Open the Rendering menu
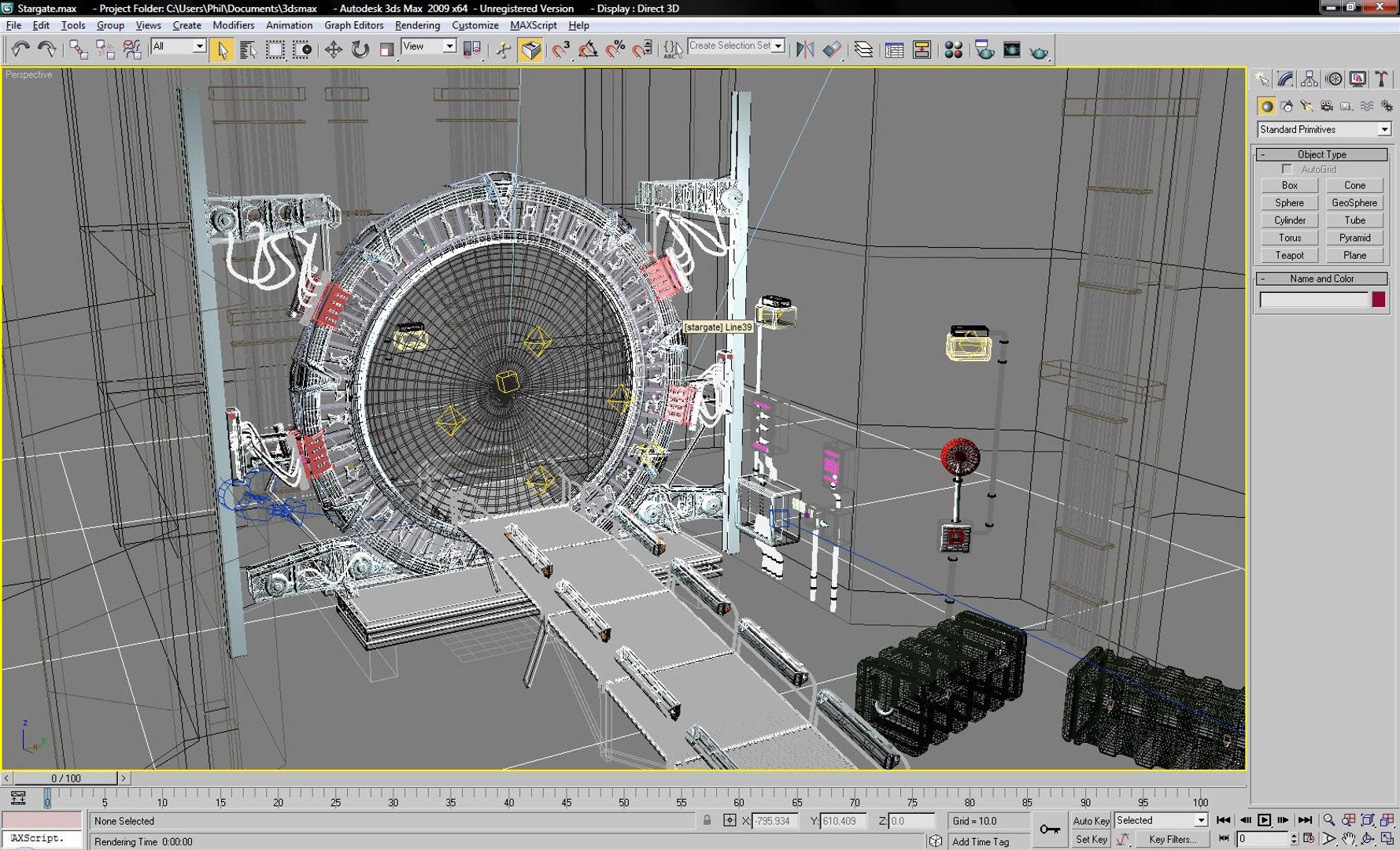 click(417, 25)
